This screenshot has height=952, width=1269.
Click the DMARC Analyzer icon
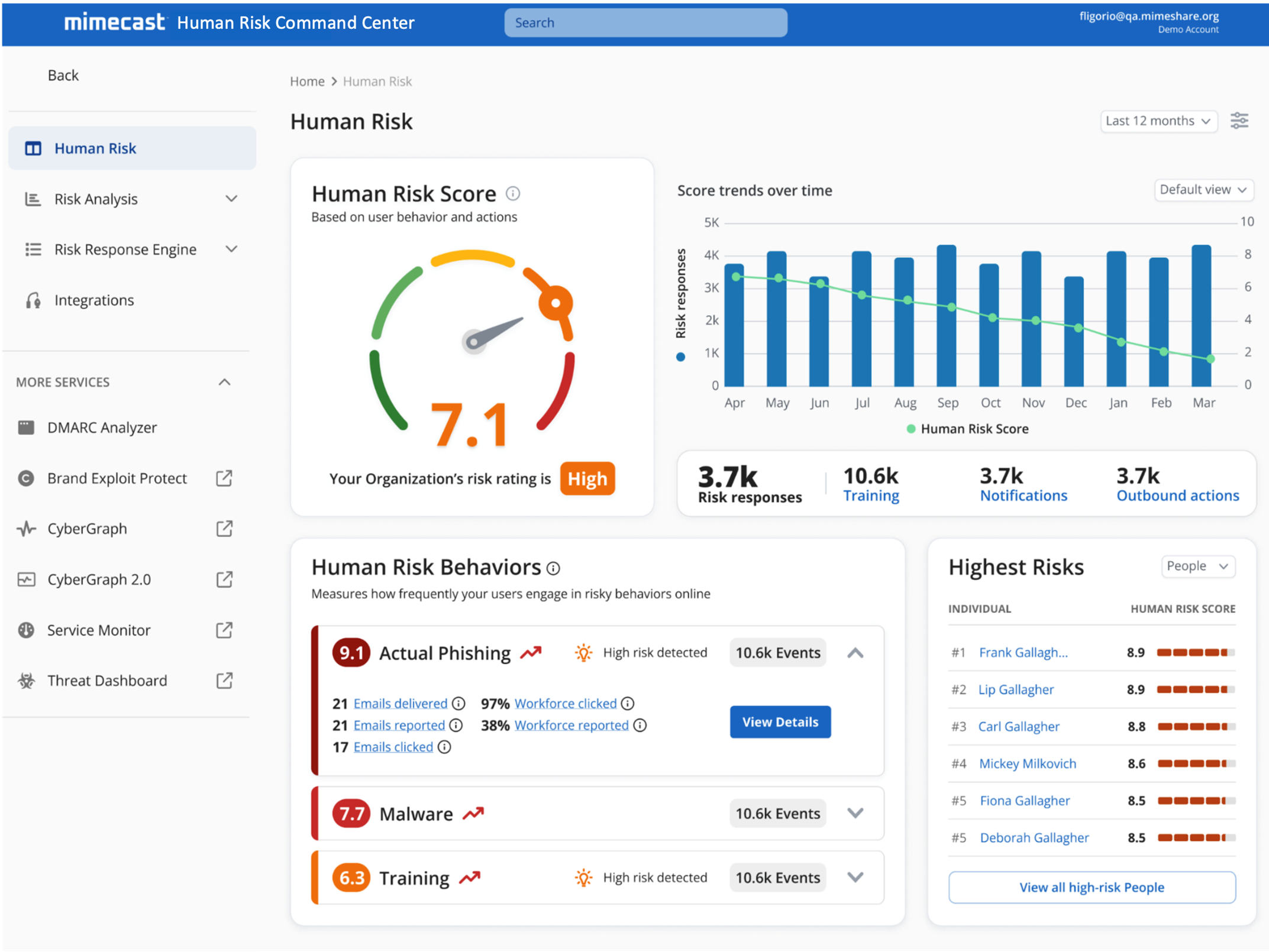[x=26, y=428]
